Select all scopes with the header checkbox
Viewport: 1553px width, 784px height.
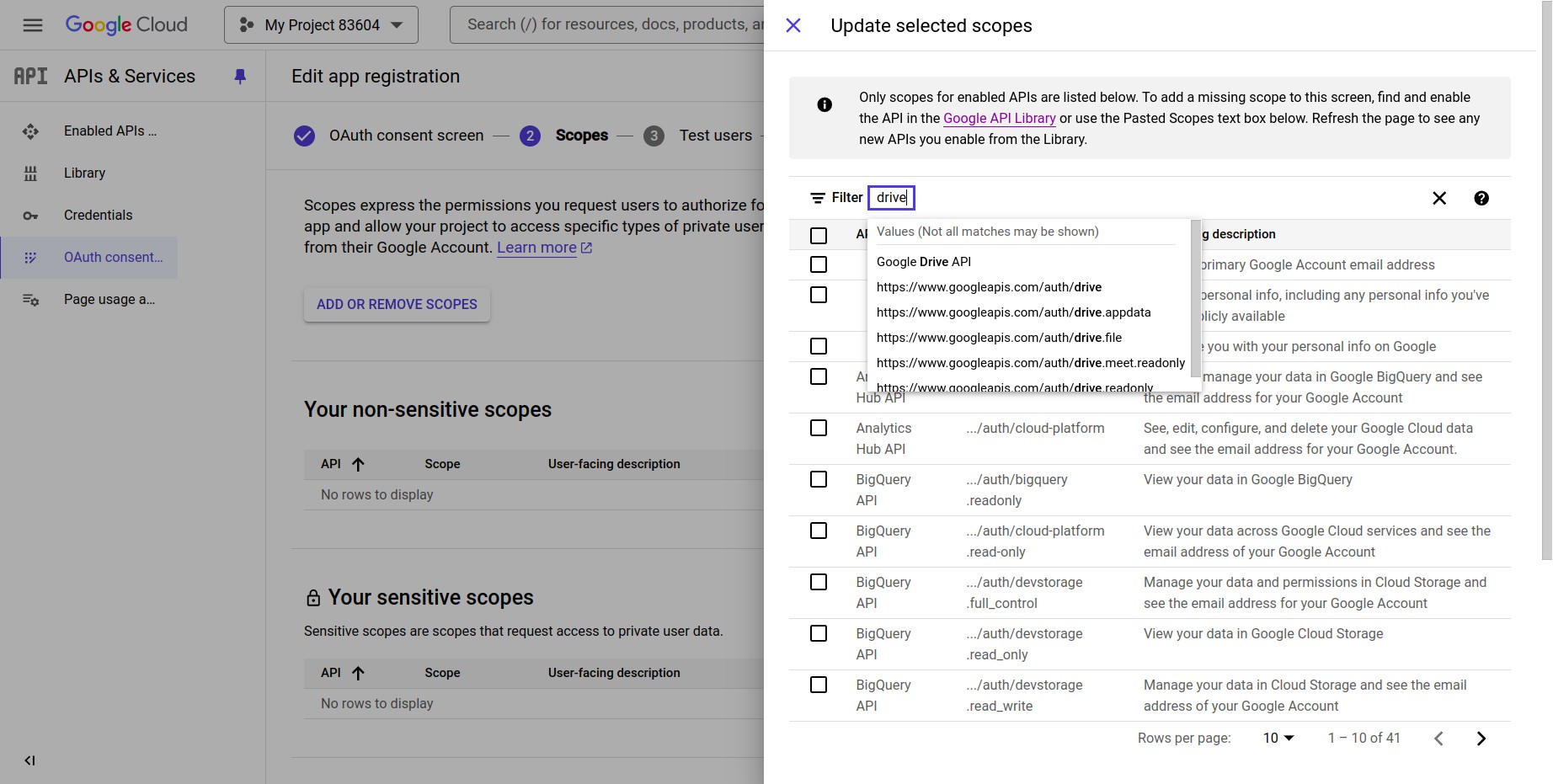click(818, 236)
